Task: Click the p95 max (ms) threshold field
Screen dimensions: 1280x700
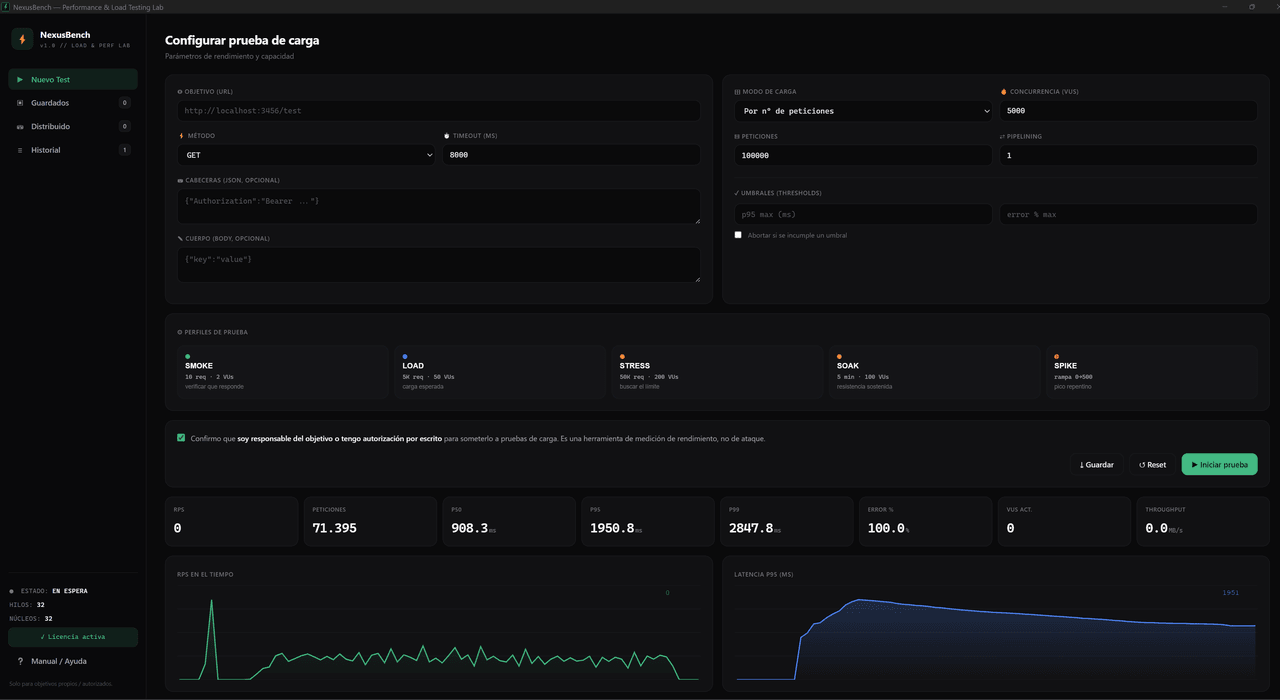Action: click(863, 214)
